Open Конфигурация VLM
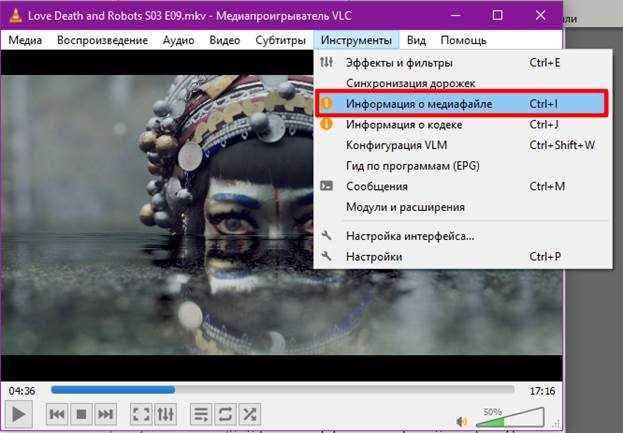The height and width of the screenshot is (433, 623). pyautogui.click(x=463, y=145)
